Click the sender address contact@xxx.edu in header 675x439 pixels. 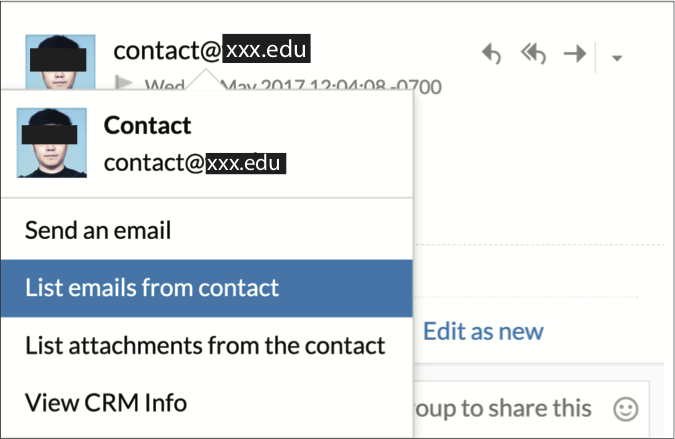tap(211, 49)
